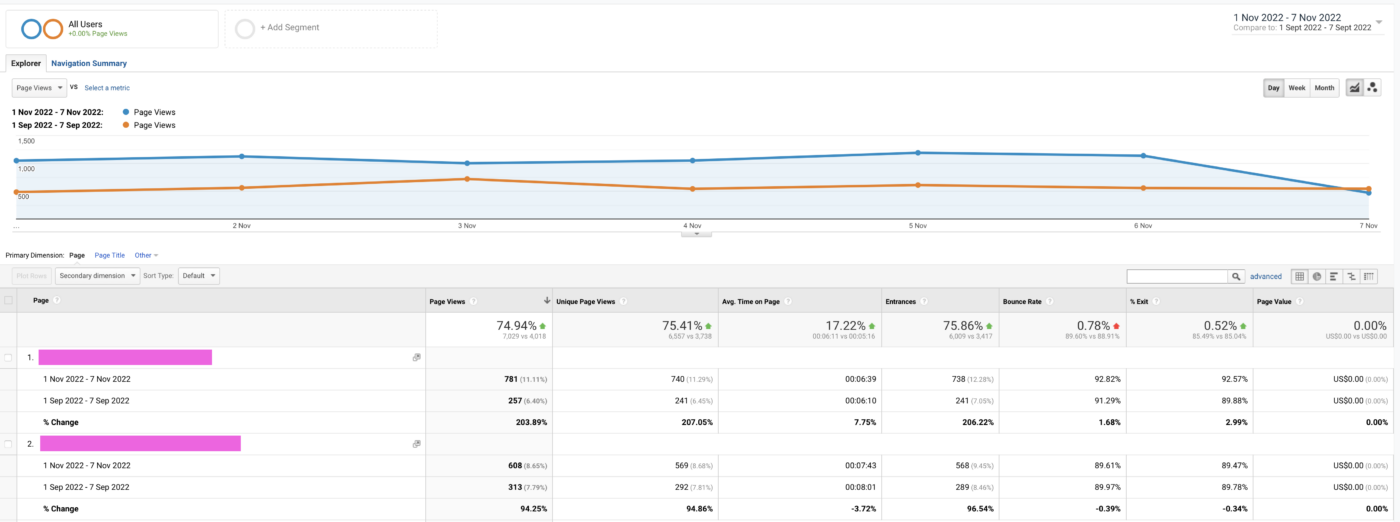
Task: Select the Percentage pie chart view icon
Action: [1317, 276]
